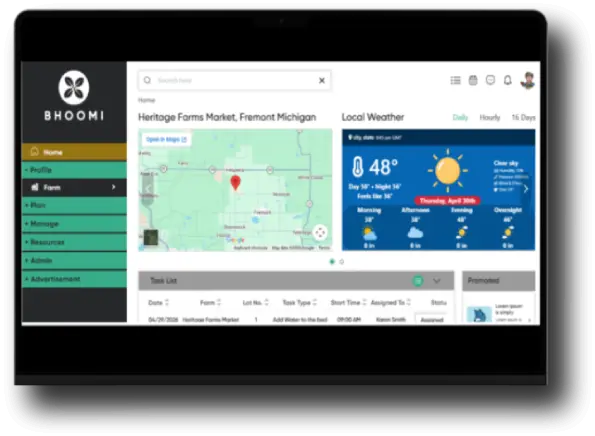Open the chat messages icon

[x=490, y=80]
